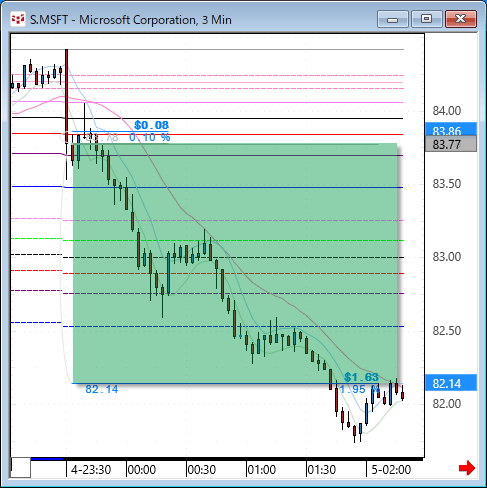The height and width of the screenshot is (488, 487).
Task: Maximize the S.MSFT chart window
Action: pos(427,19)
